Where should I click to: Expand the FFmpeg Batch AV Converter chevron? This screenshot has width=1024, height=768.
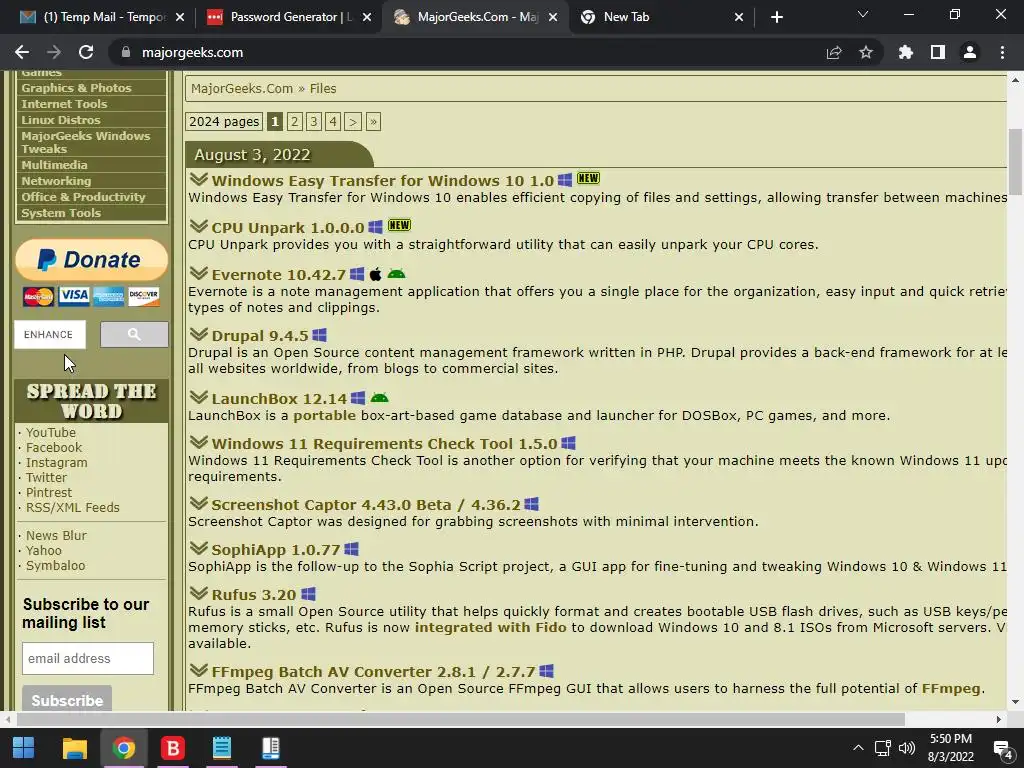199,670
